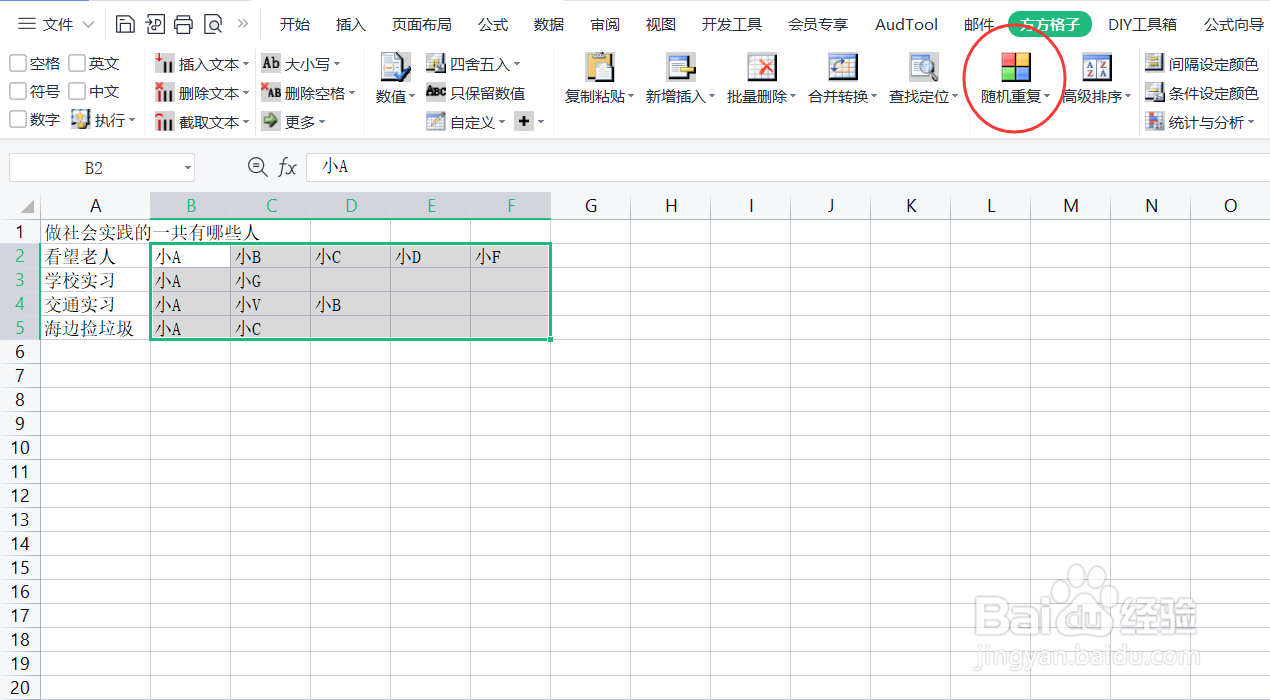Open the 查找定位 dropdown label
This screenshot has width=1270, height=700.
pos(924,97)
